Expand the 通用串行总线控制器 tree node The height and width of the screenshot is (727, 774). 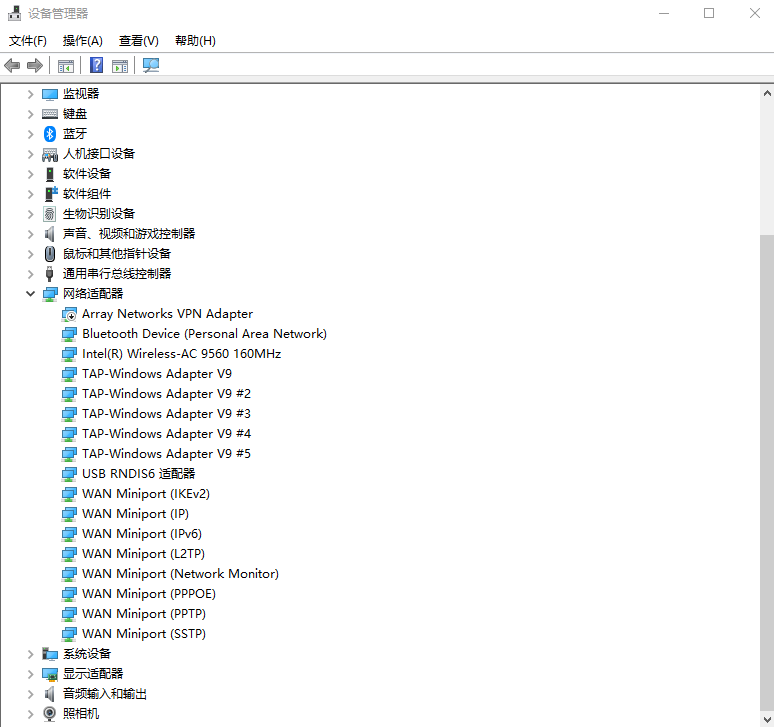[x=30, y=274]
